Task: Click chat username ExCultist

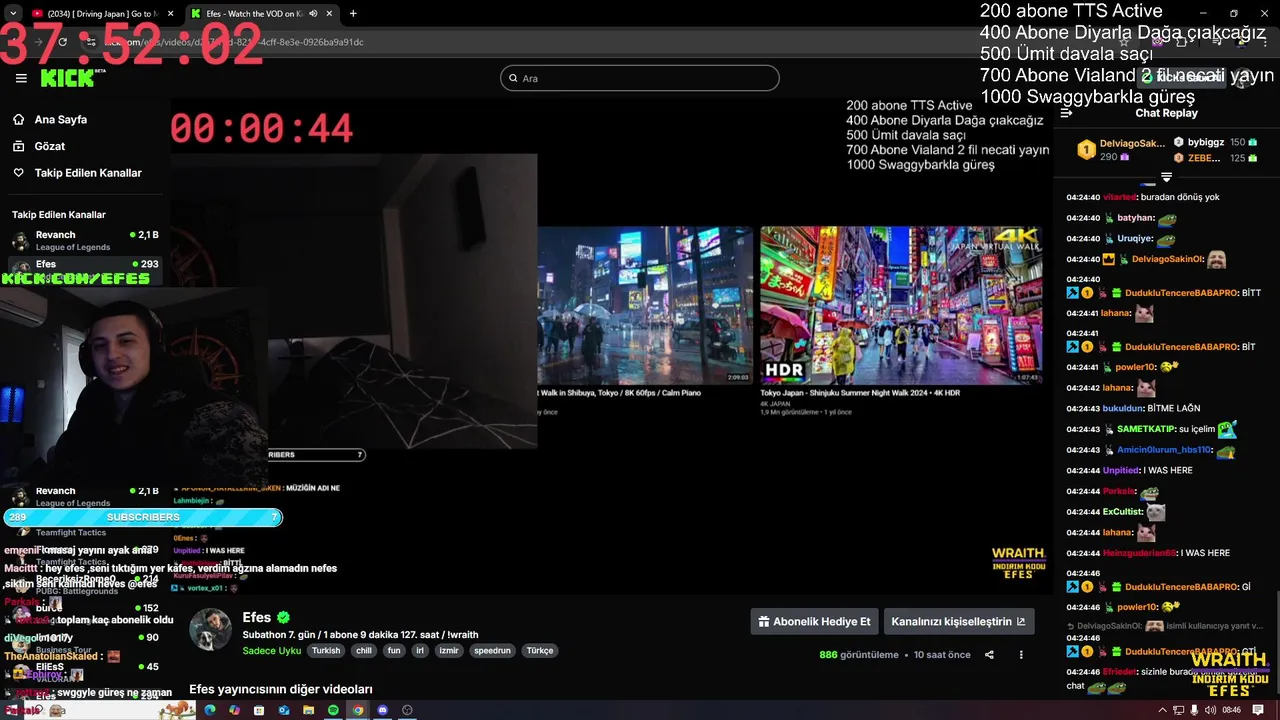Action: click(x=1122, y=512)
